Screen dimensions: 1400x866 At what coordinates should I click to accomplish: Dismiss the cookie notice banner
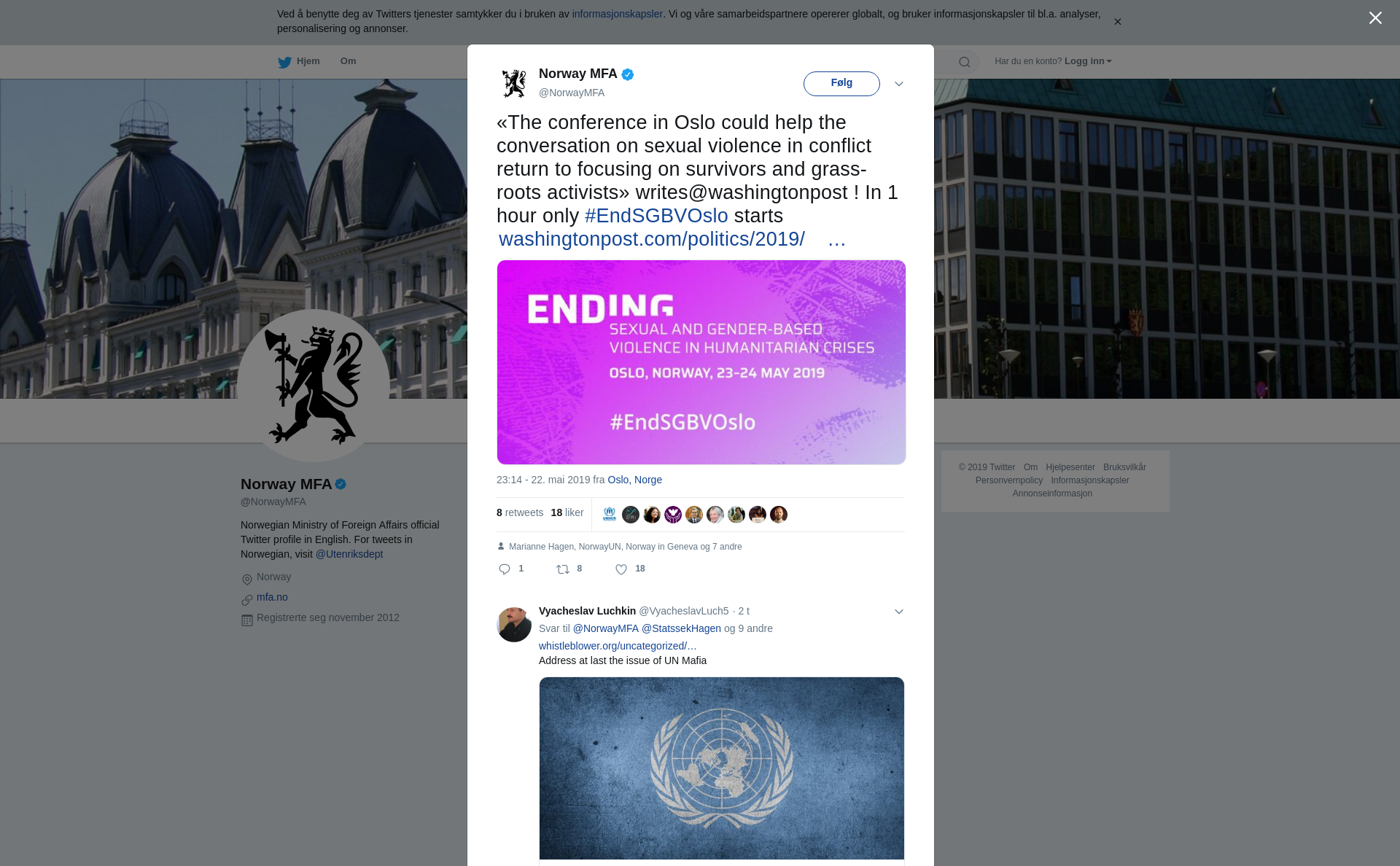pos(1117,22)
